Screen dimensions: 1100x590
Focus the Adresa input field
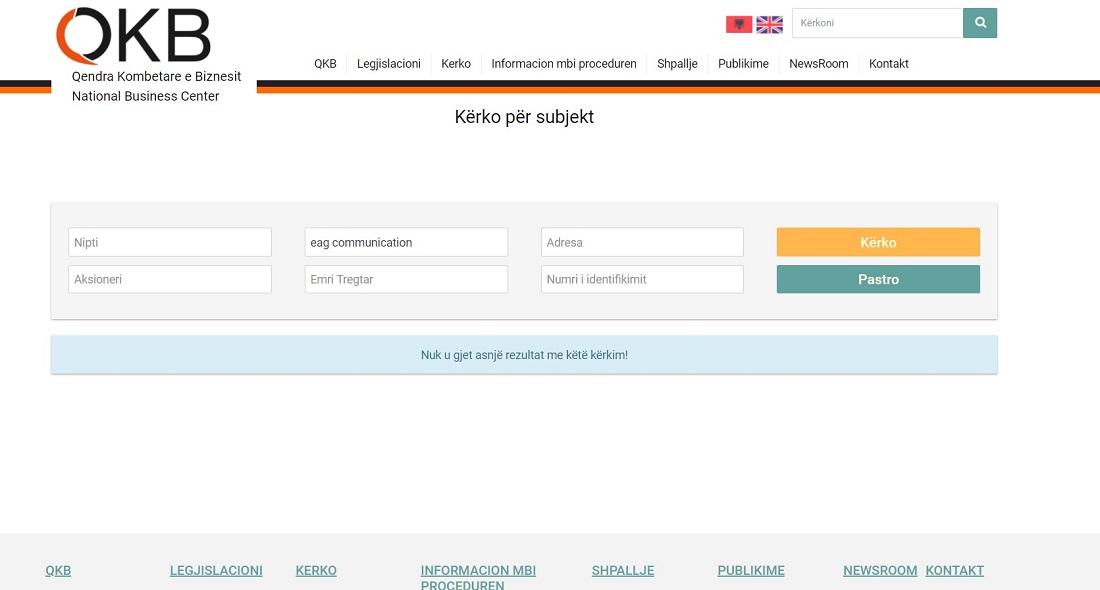tap(642, 242)
